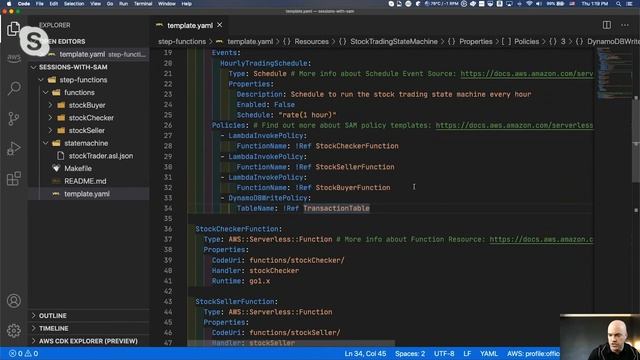This screenshot has height=360, width=640.
Task: Open macOS Spotlight search icon
Action: pyautogui.click(x=619, y=4)
